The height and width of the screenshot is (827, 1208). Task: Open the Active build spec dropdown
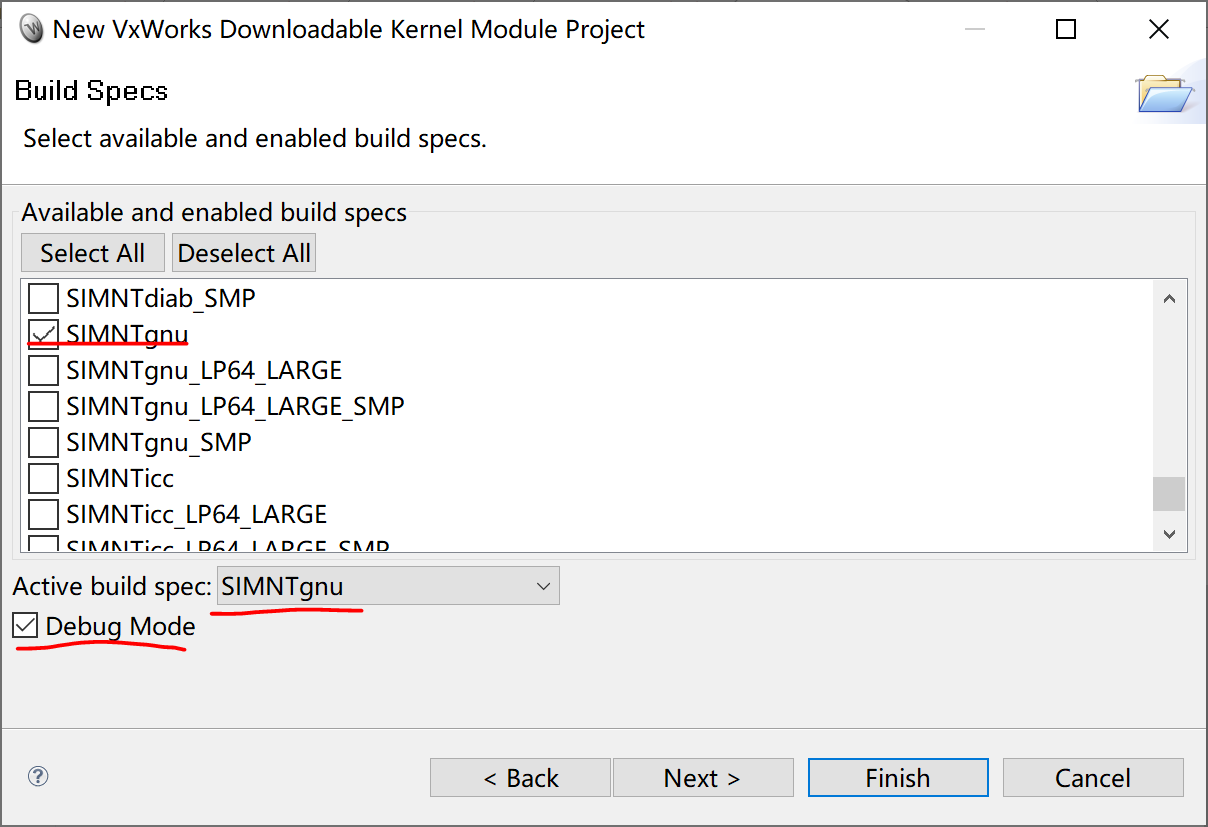coord(543,585)
